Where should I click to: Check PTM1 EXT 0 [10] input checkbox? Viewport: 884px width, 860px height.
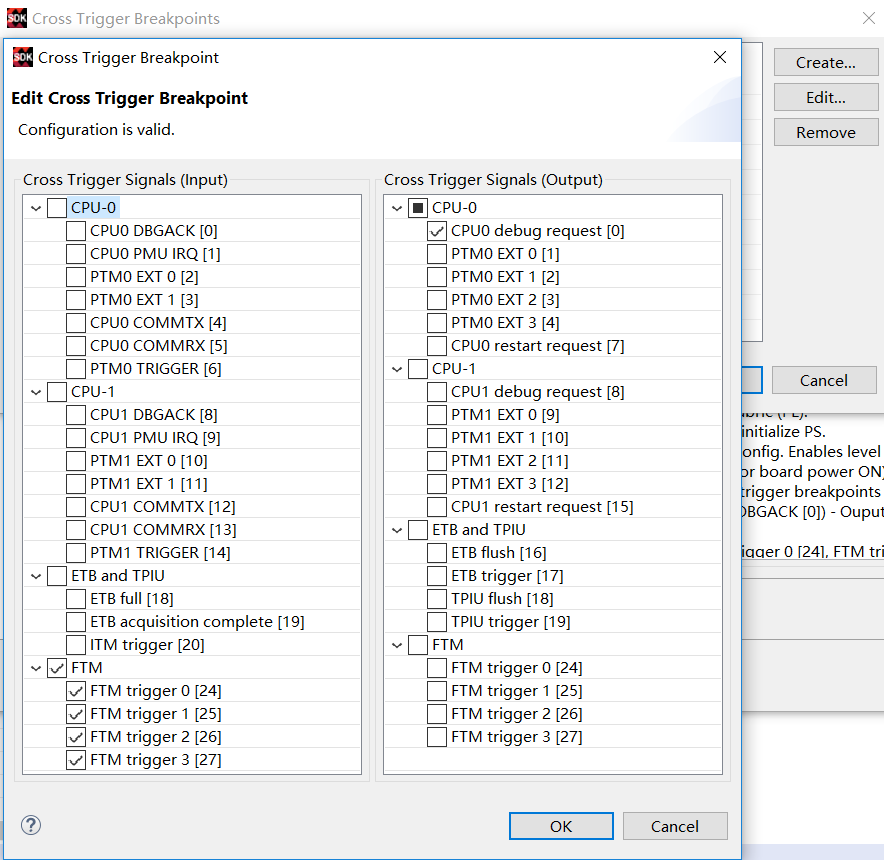coord(76,461)
